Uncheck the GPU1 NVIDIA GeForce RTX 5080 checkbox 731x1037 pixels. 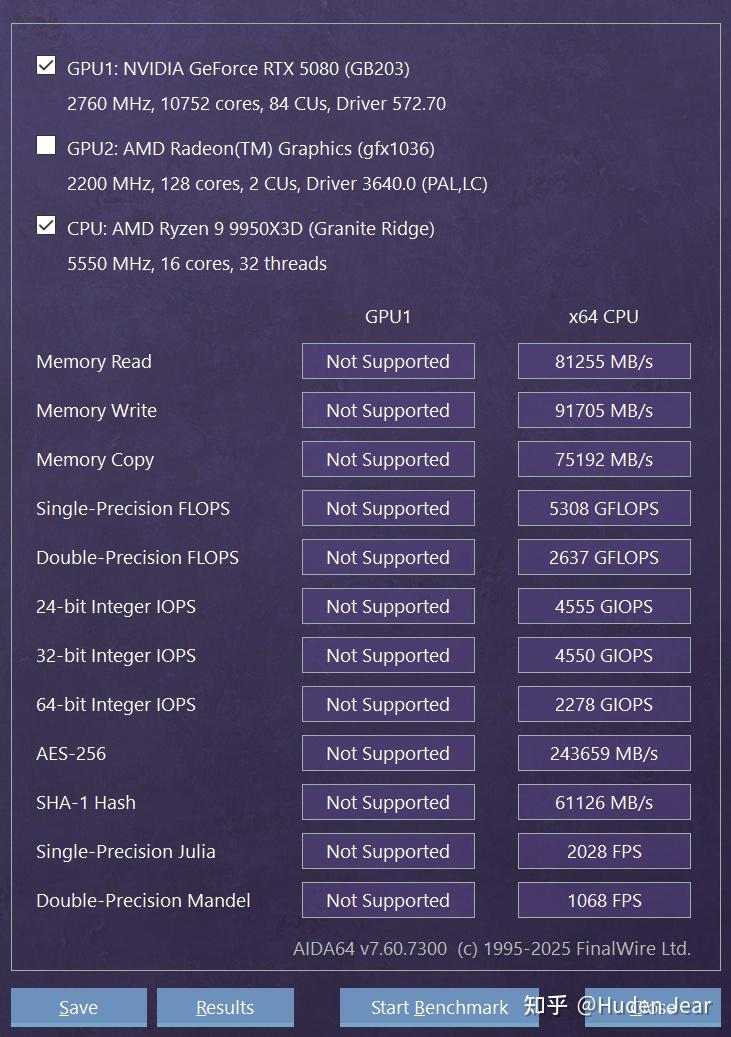(46, 65)
